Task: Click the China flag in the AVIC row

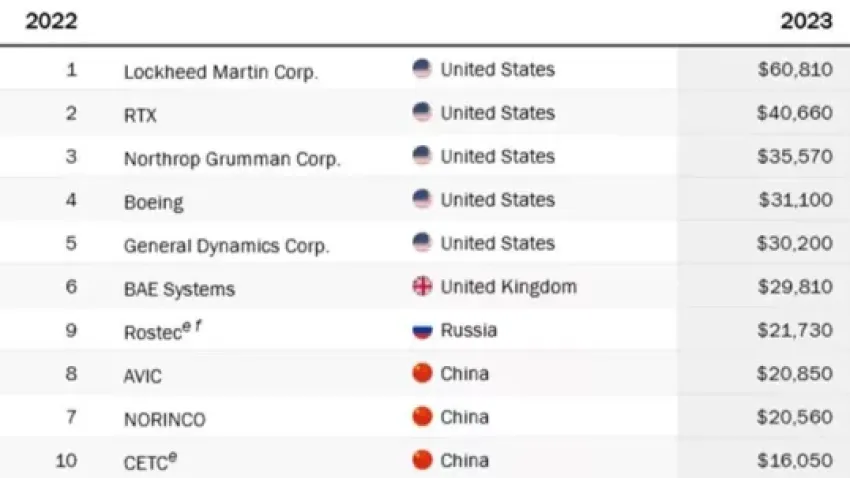Action: (422, 374)
